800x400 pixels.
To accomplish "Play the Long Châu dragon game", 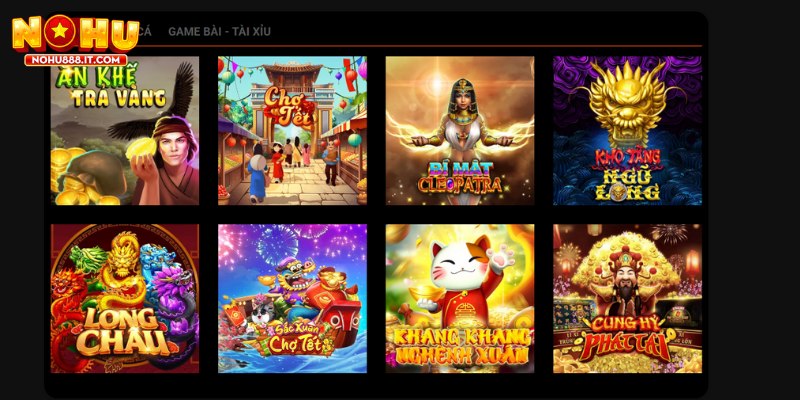I will [124, 298].
